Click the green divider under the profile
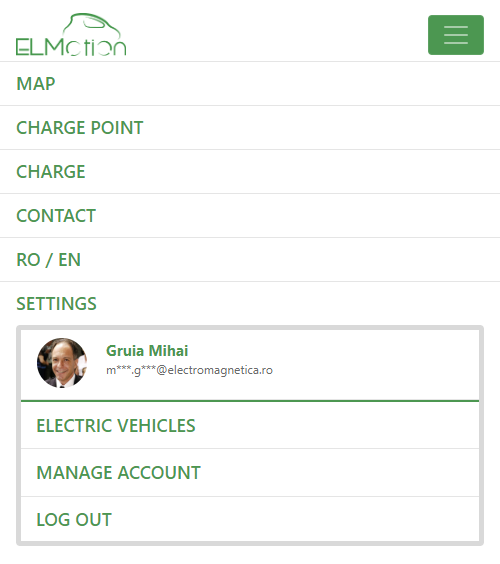The width and height of the screenshot is (500, 564). click(x=250, y=401)
